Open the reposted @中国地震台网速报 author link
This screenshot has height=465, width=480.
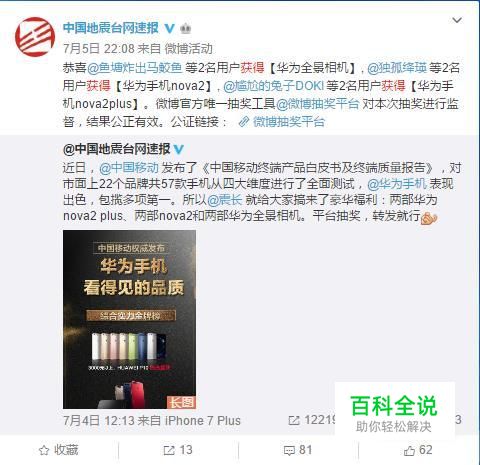click(x=117, y=149)
